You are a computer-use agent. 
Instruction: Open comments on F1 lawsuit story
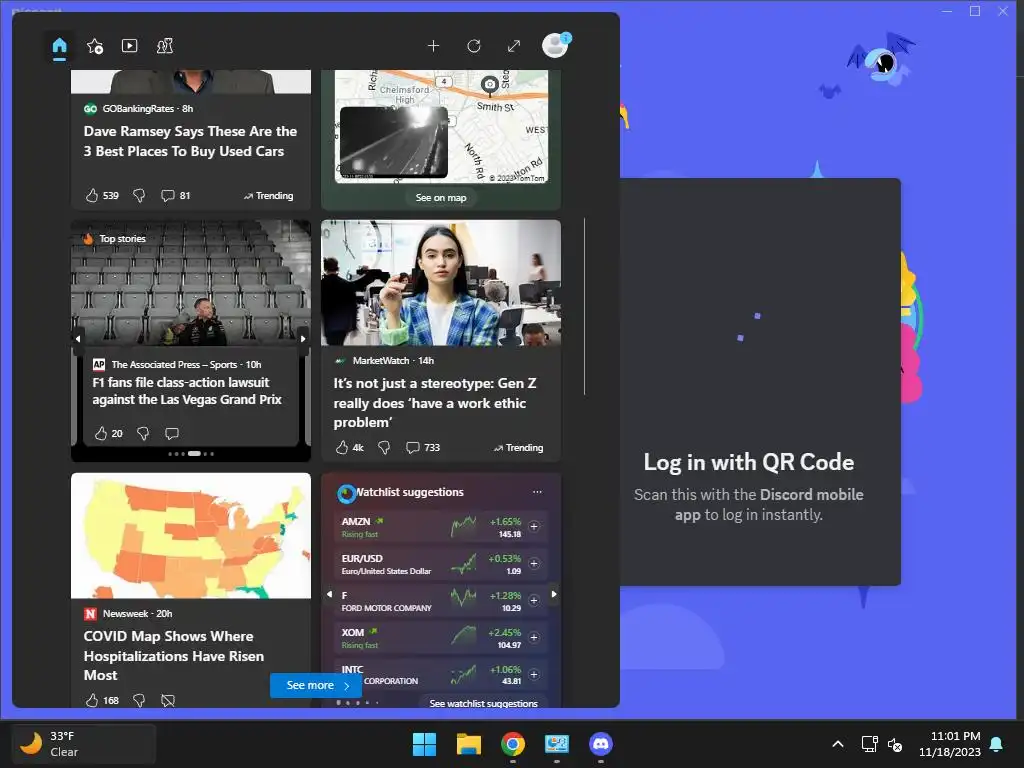(172, 434)
